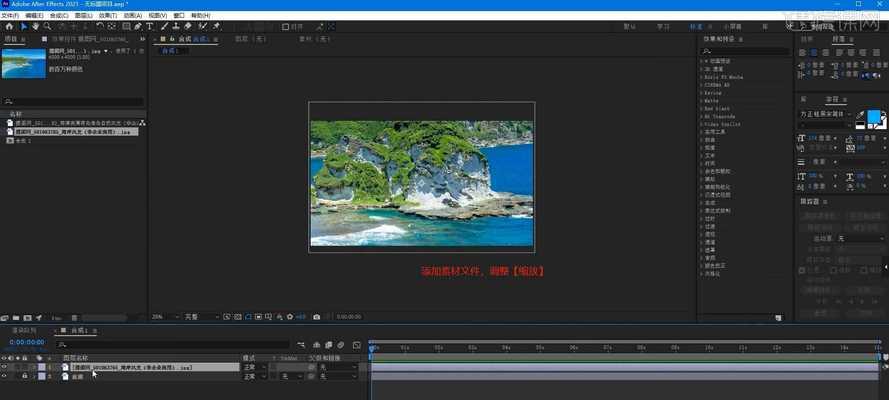Select the second layer name in the timeline

click(77, 376)
